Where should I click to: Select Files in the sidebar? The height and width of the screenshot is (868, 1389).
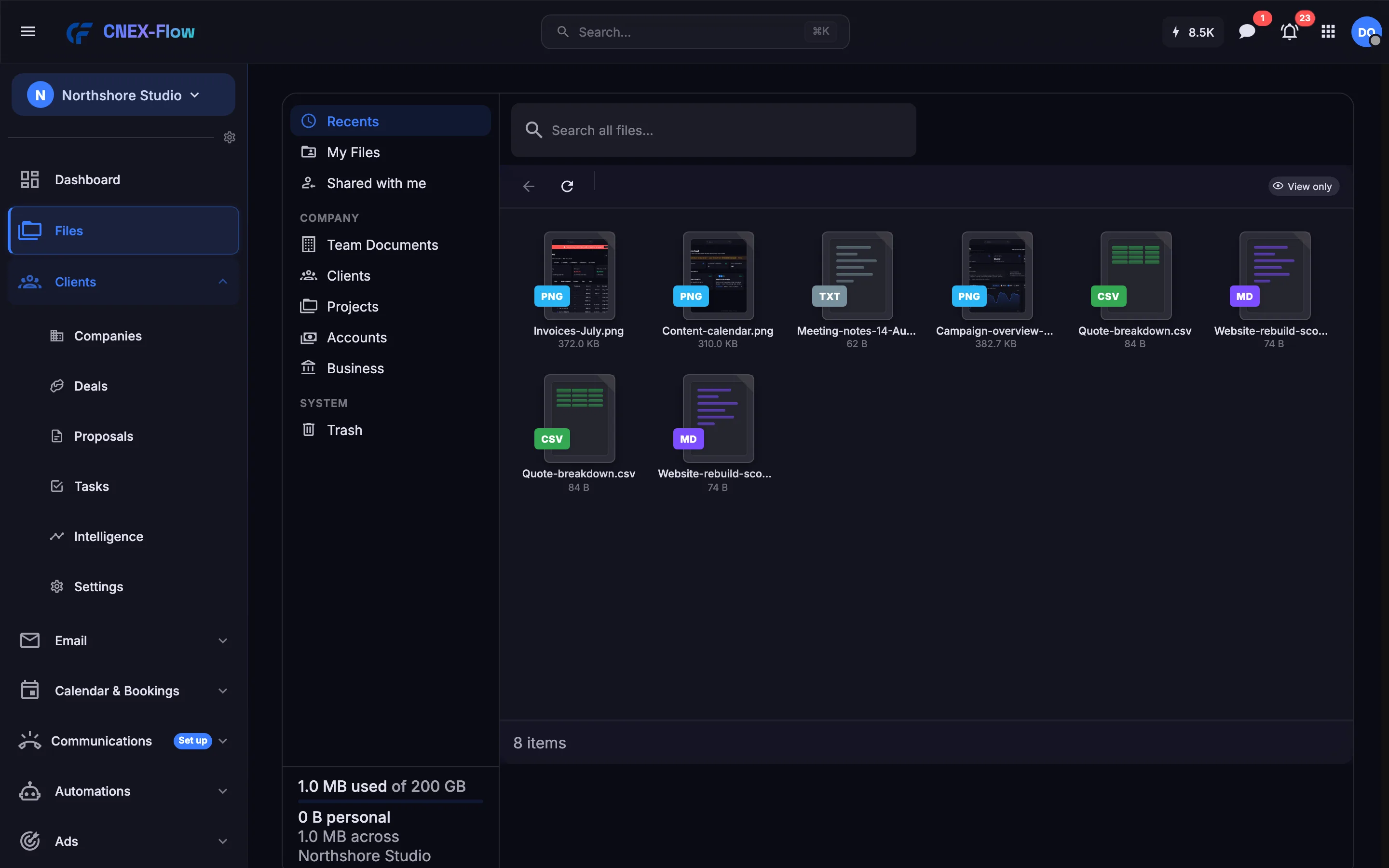[x=123, y=231]
